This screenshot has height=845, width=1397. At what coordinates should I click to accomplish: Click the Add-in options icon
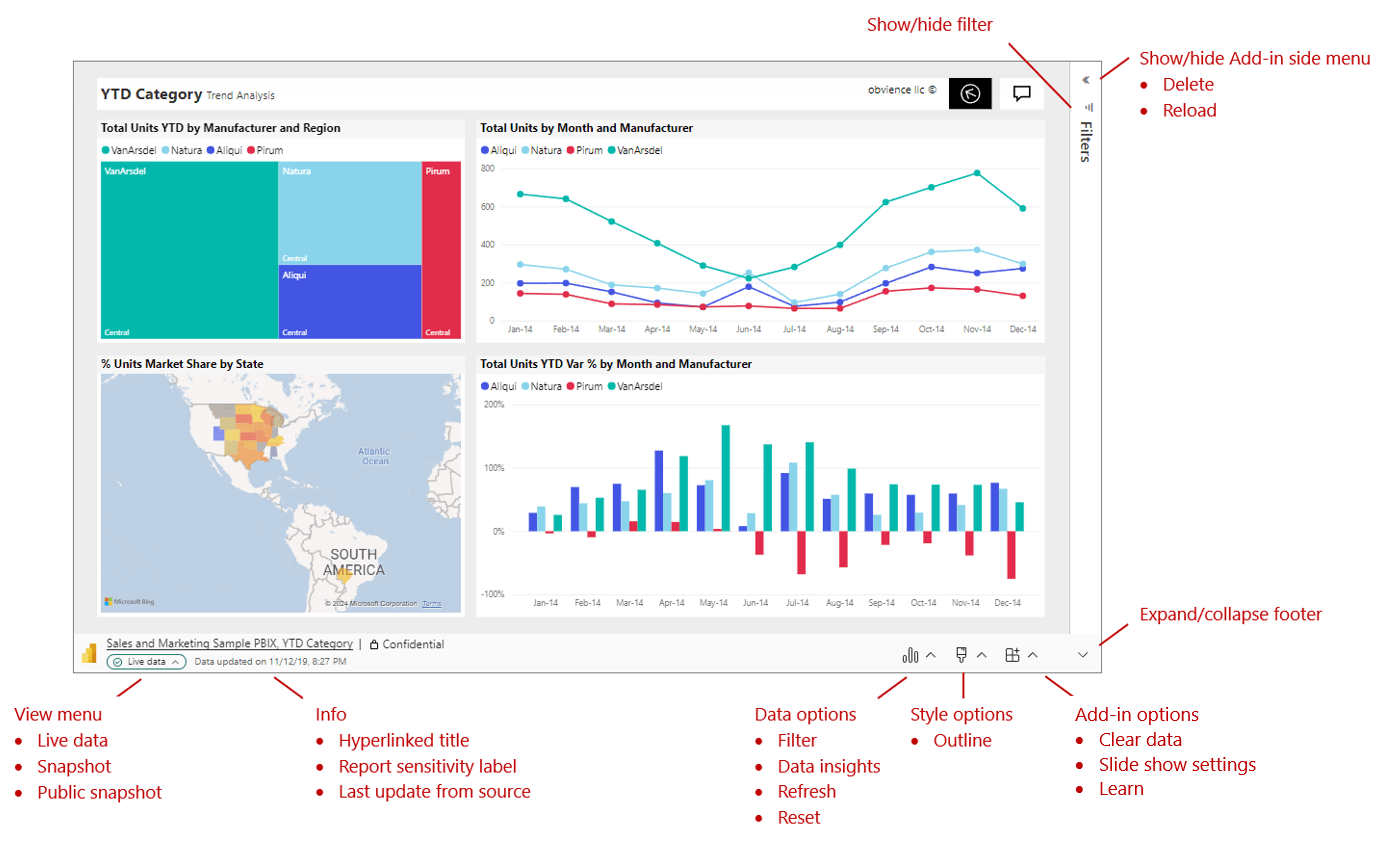tap(1013, 656)
